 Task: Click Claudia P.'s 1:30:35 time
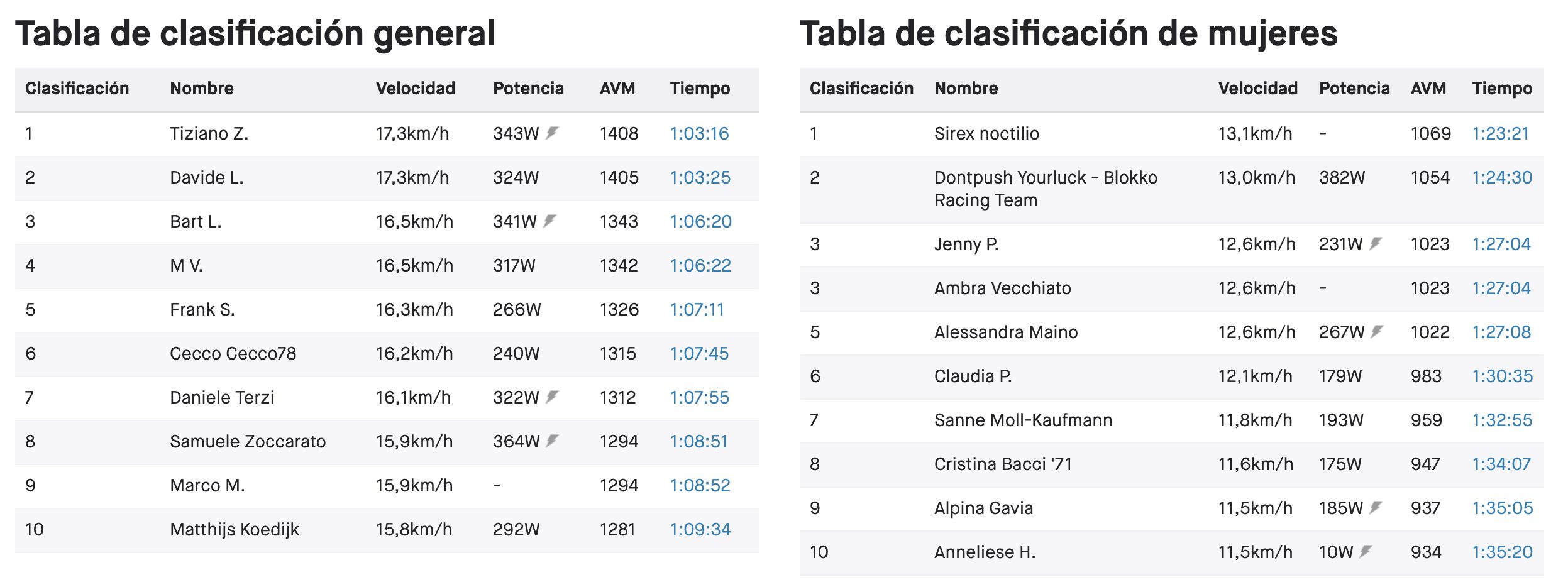point(1502,376)
